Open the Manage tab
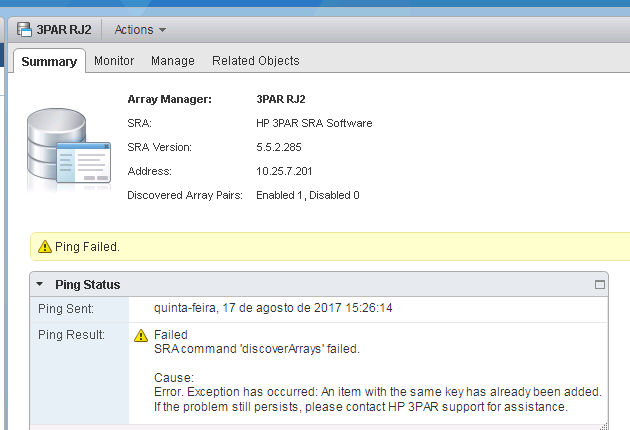 point(173,61)
